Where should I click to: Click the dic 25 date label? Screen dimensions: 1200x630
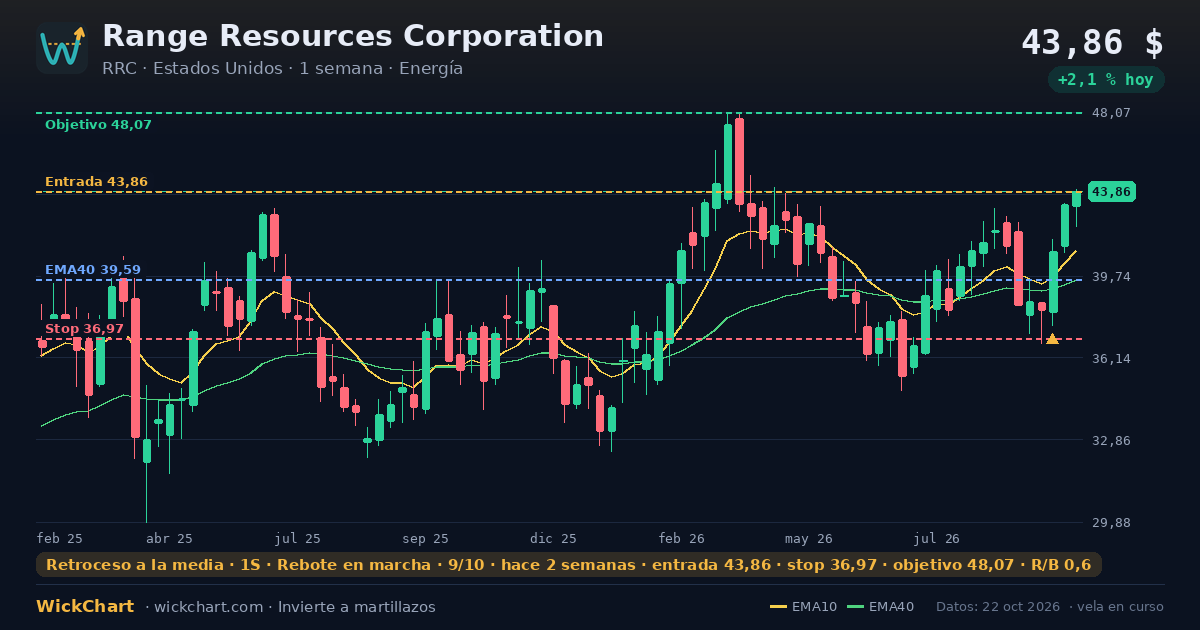coord(554,538)
